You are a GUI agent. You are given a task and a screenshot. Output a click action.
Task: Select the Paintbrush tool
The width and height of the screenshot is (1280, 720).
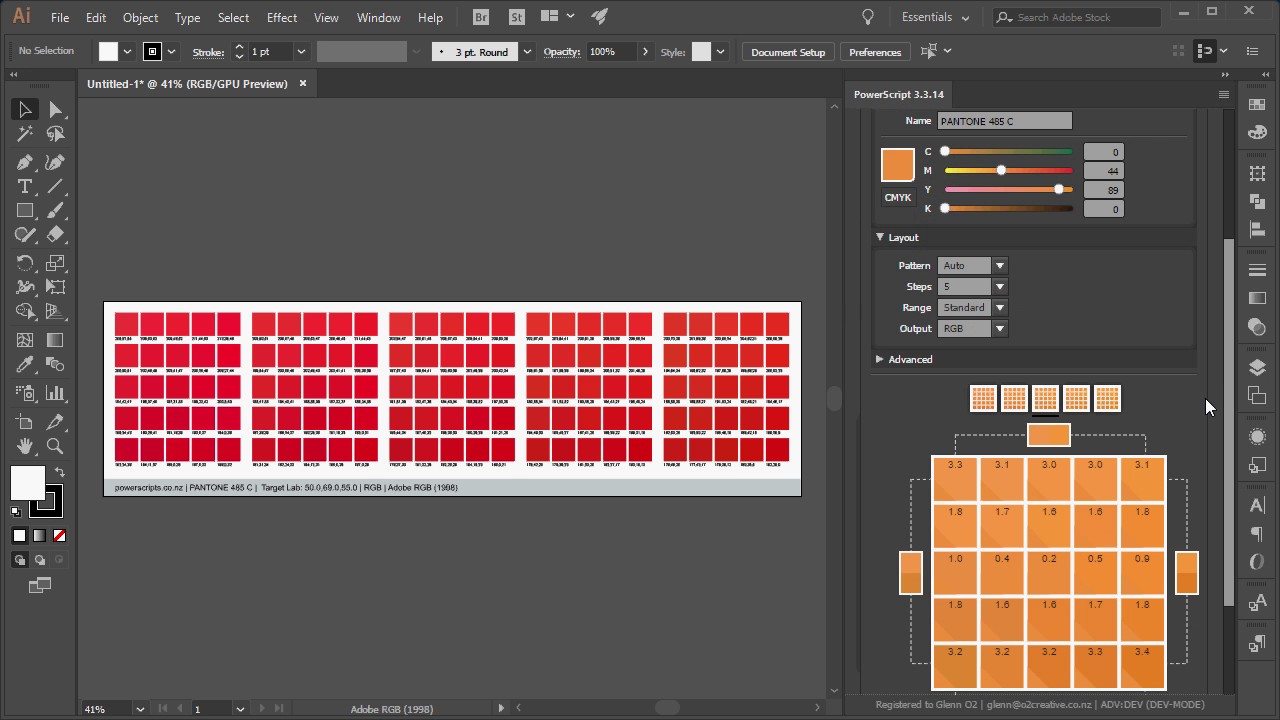pos(55,211)
